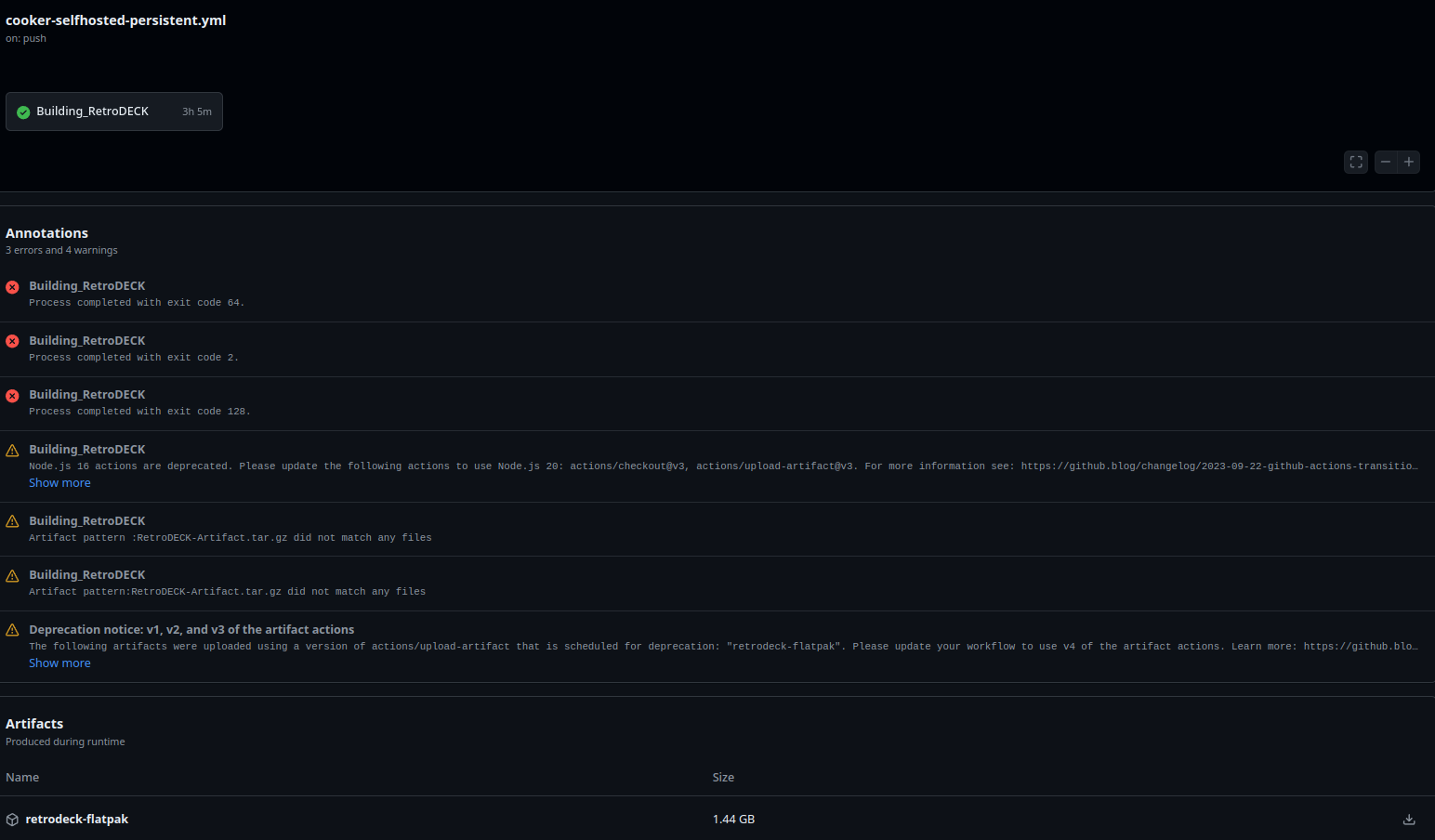
Task: Open Building_RetroDECK annotation with exit code 64
Action: pos(86,286)
